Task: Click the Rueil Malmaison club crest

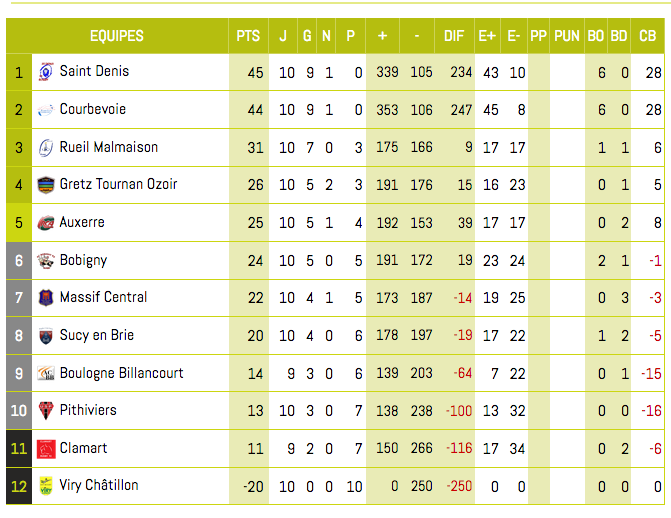Action: point(46,148)
